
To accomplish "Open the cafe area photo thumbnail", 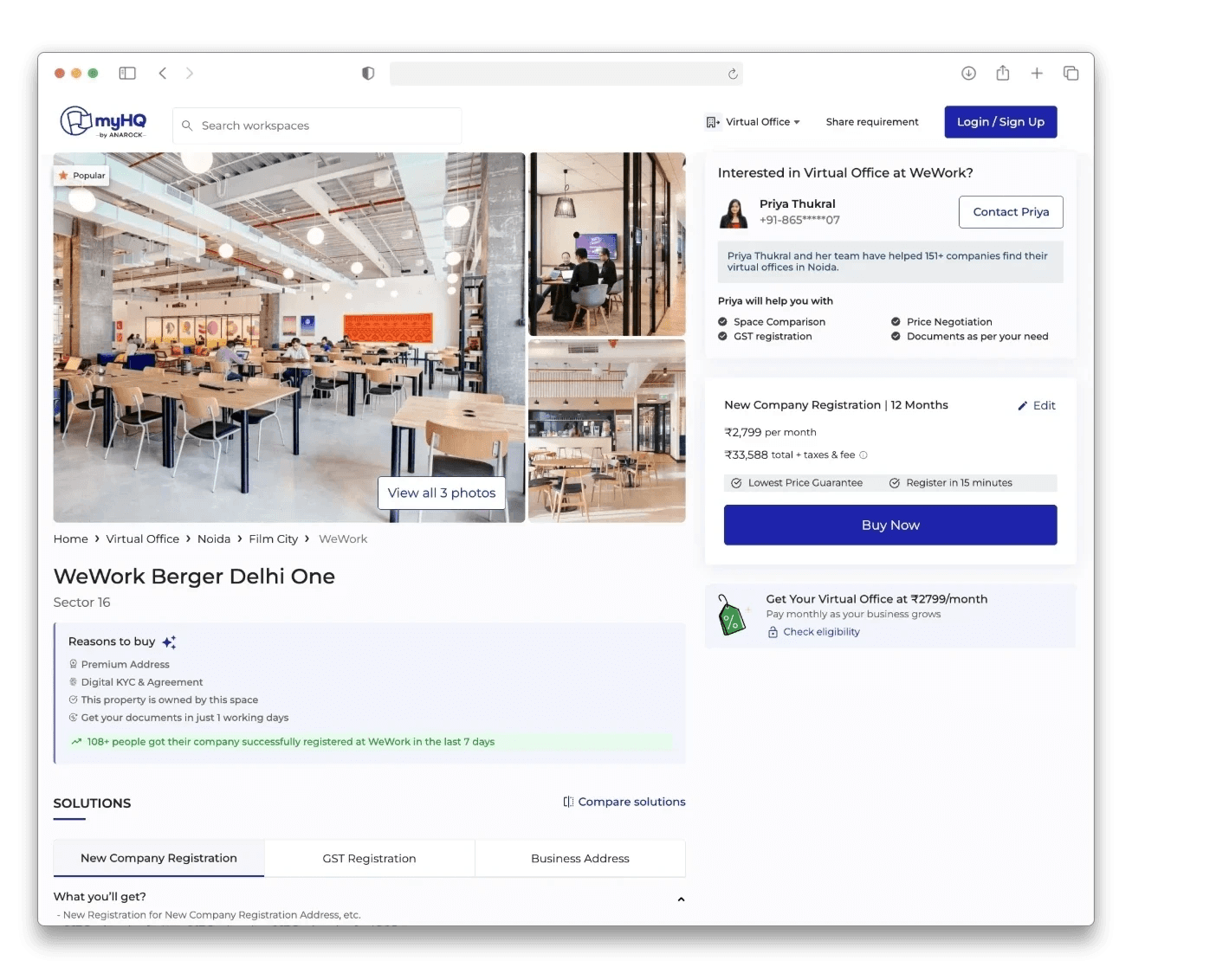I will 607,431.
